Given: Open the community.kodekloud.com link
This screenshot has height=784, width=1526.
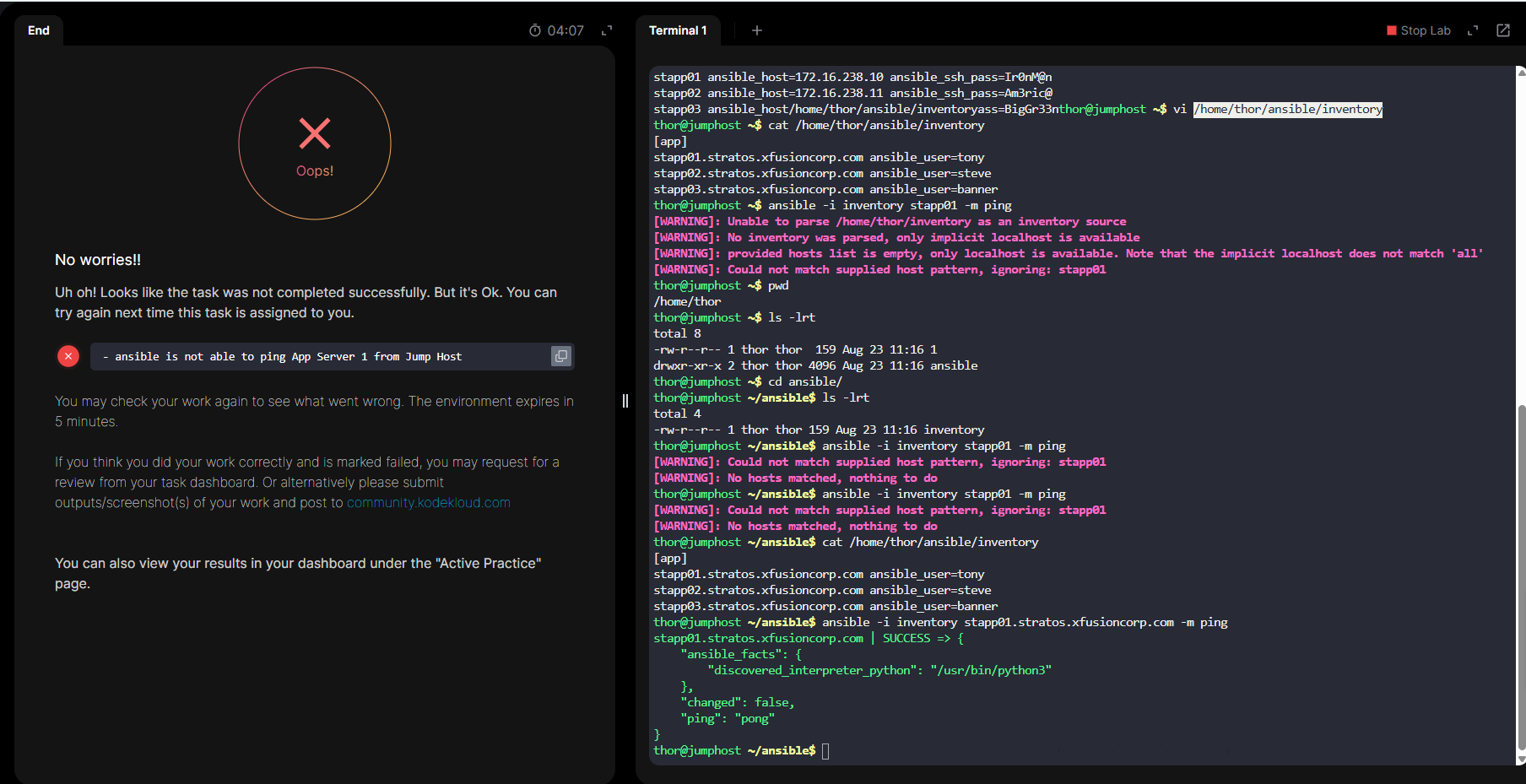Looking at the screenshot, I should (428, 503).
